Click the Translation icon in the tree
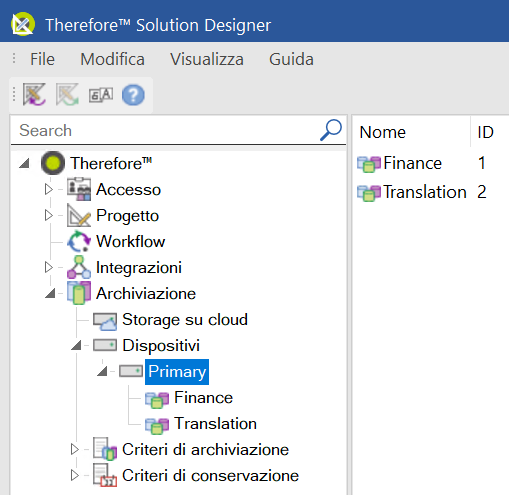 coord(157,426)
